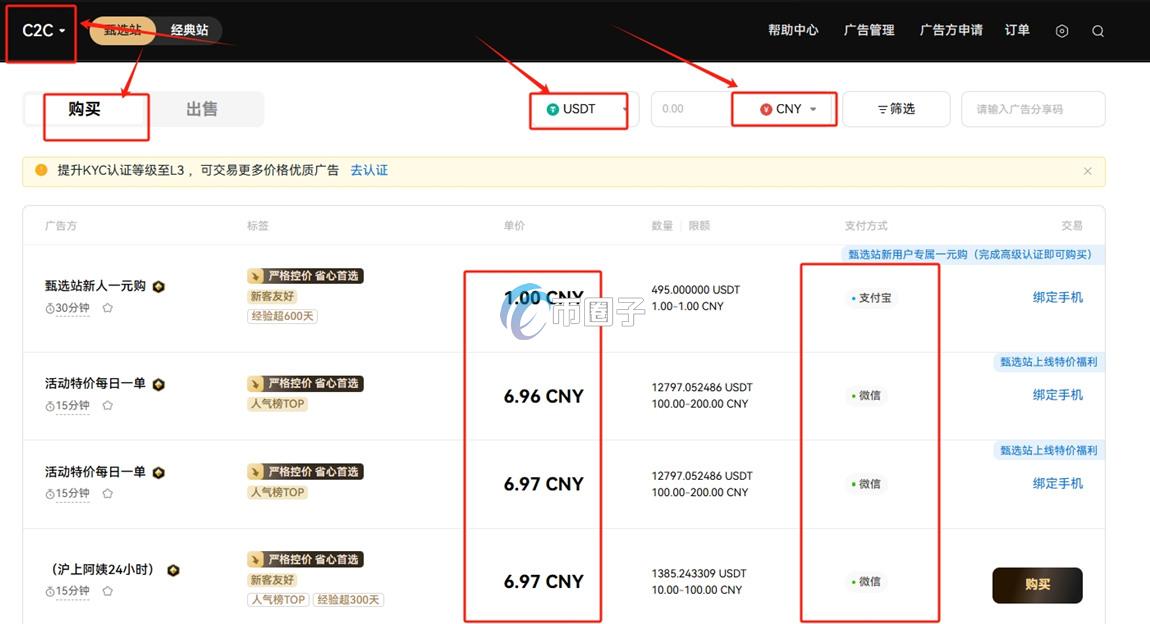Open the settings icon in top navigation bar
This screenshot has width=1150, height=624.
point(1061,30)
